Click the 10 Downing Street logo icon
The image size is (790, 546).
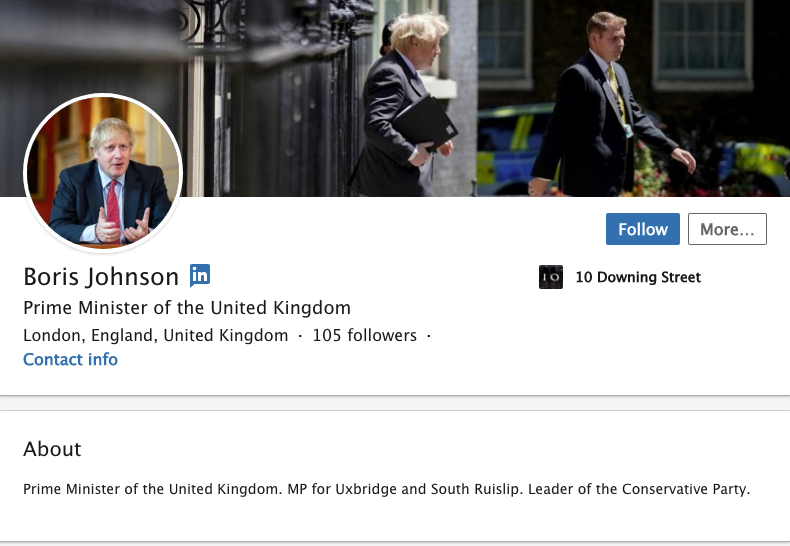click(x=551, y=277)
